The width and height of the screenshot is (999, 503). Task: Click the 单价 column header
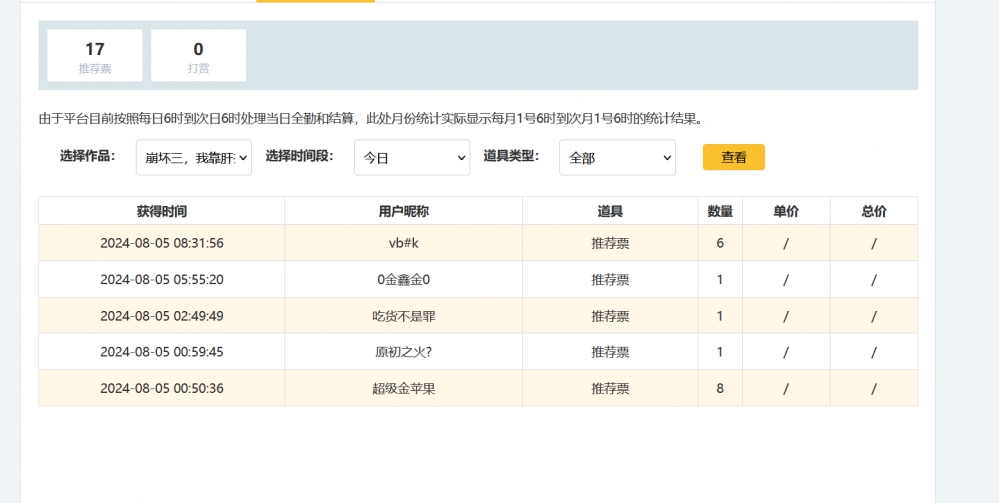tap(786, 211)
